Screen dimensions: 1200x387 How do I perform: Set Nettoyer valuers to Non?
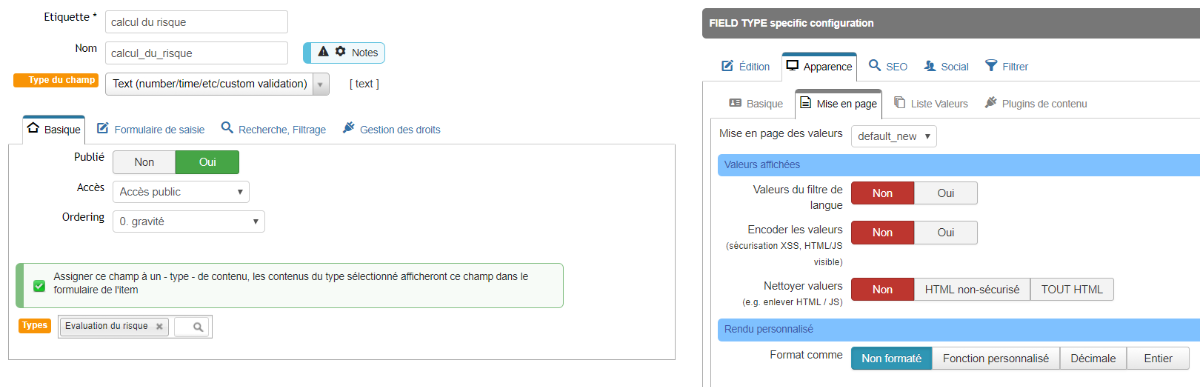(x=882, y=289)
